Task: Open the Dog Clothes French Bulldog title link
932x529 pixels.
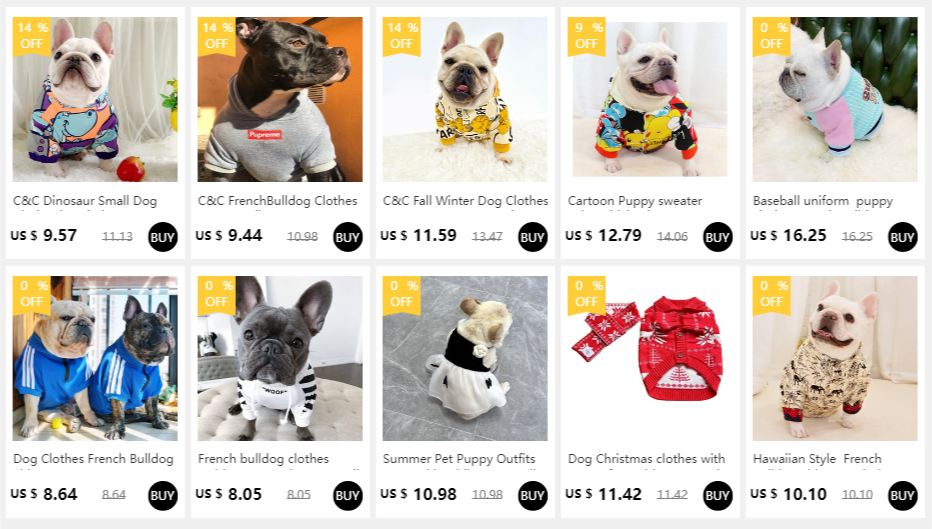Action: click(x=93, y=459)
